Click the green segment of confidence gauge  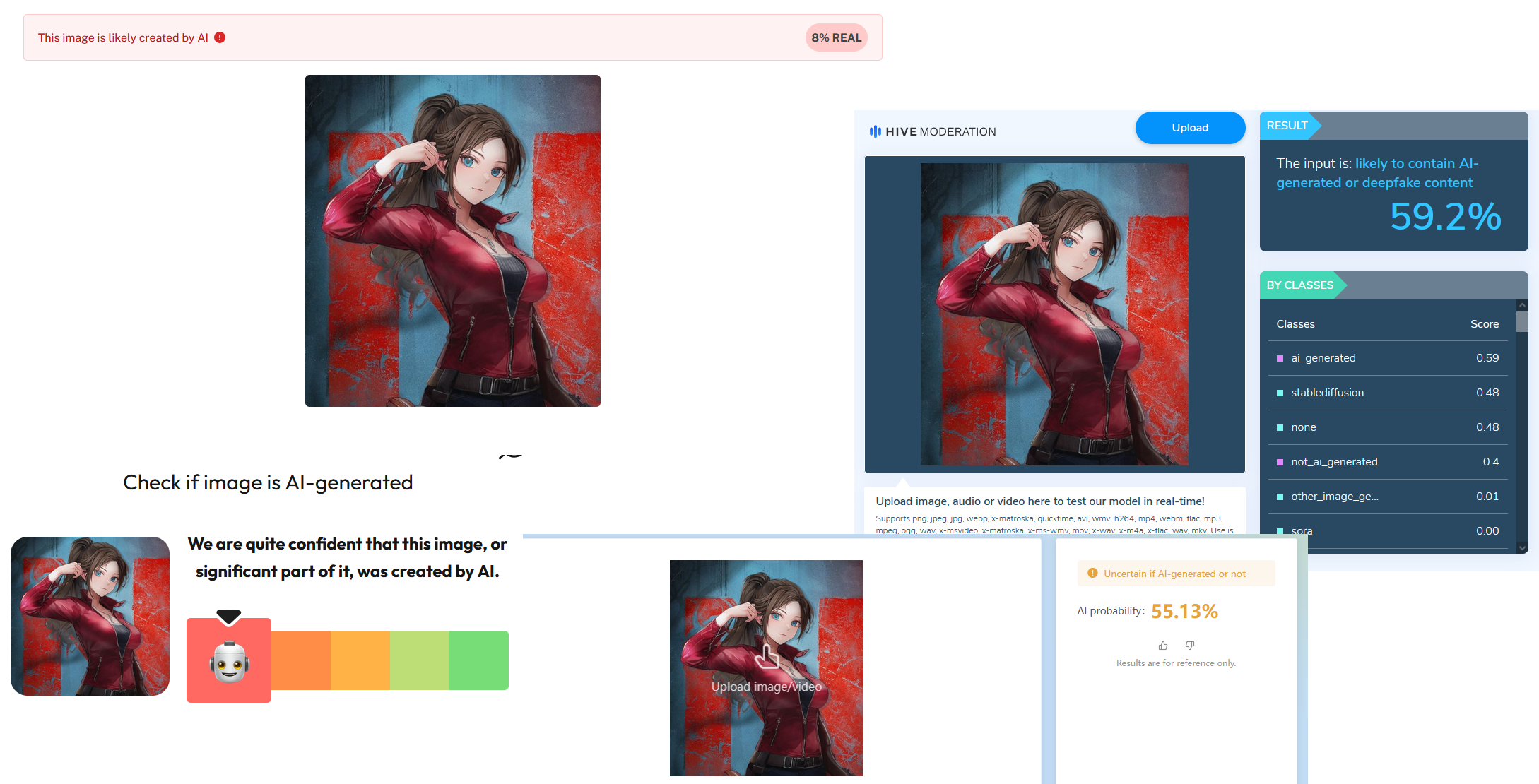(478, 660)
